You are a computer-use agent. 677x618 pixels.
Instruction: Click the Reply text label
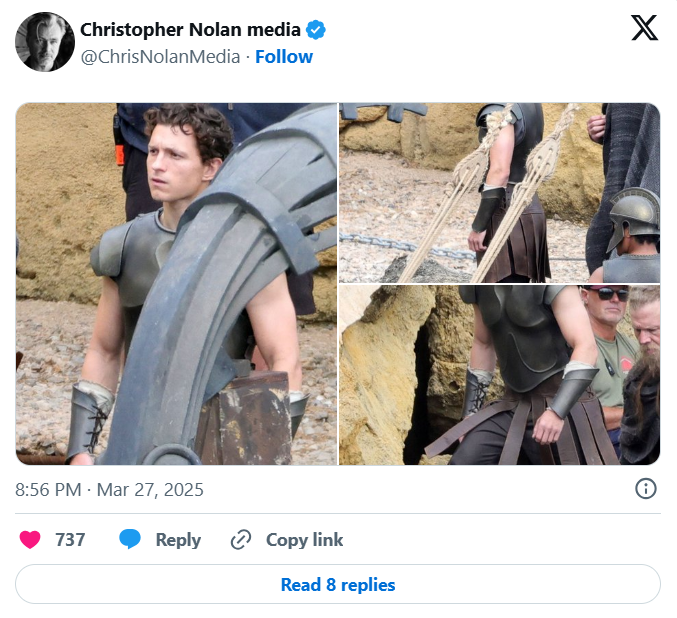coord(178,540)
